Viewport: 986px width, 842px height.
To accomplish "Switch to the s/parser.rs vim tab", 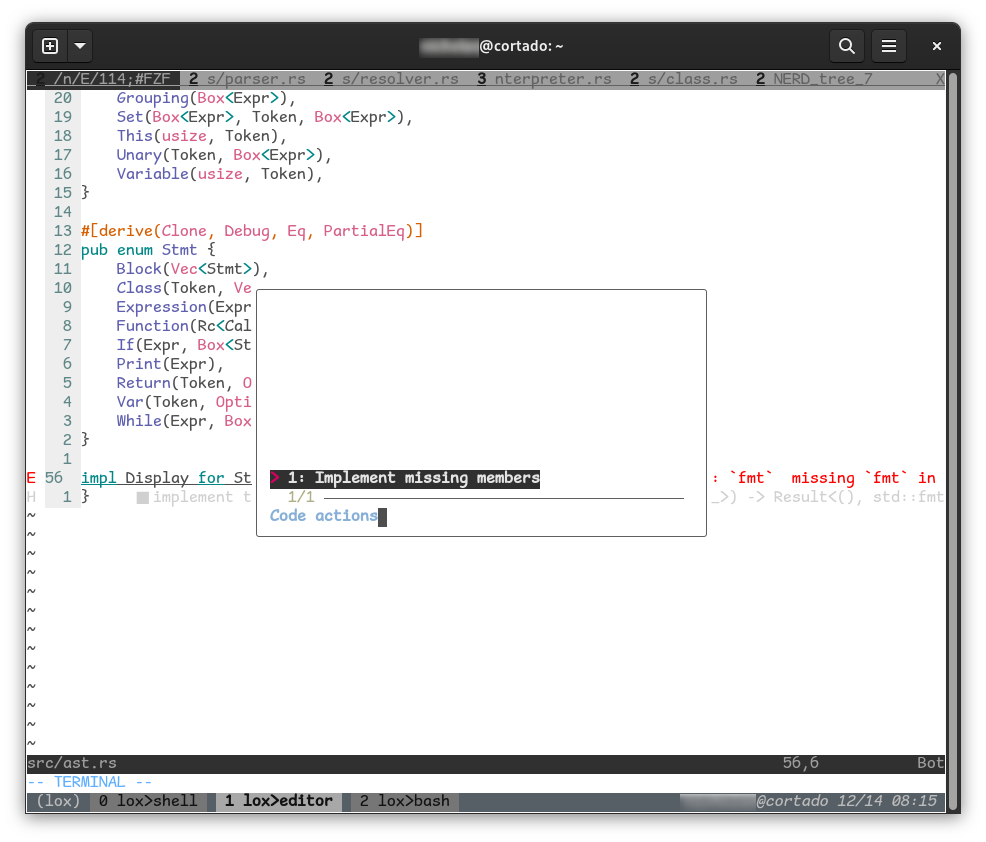I will [247, 79].
